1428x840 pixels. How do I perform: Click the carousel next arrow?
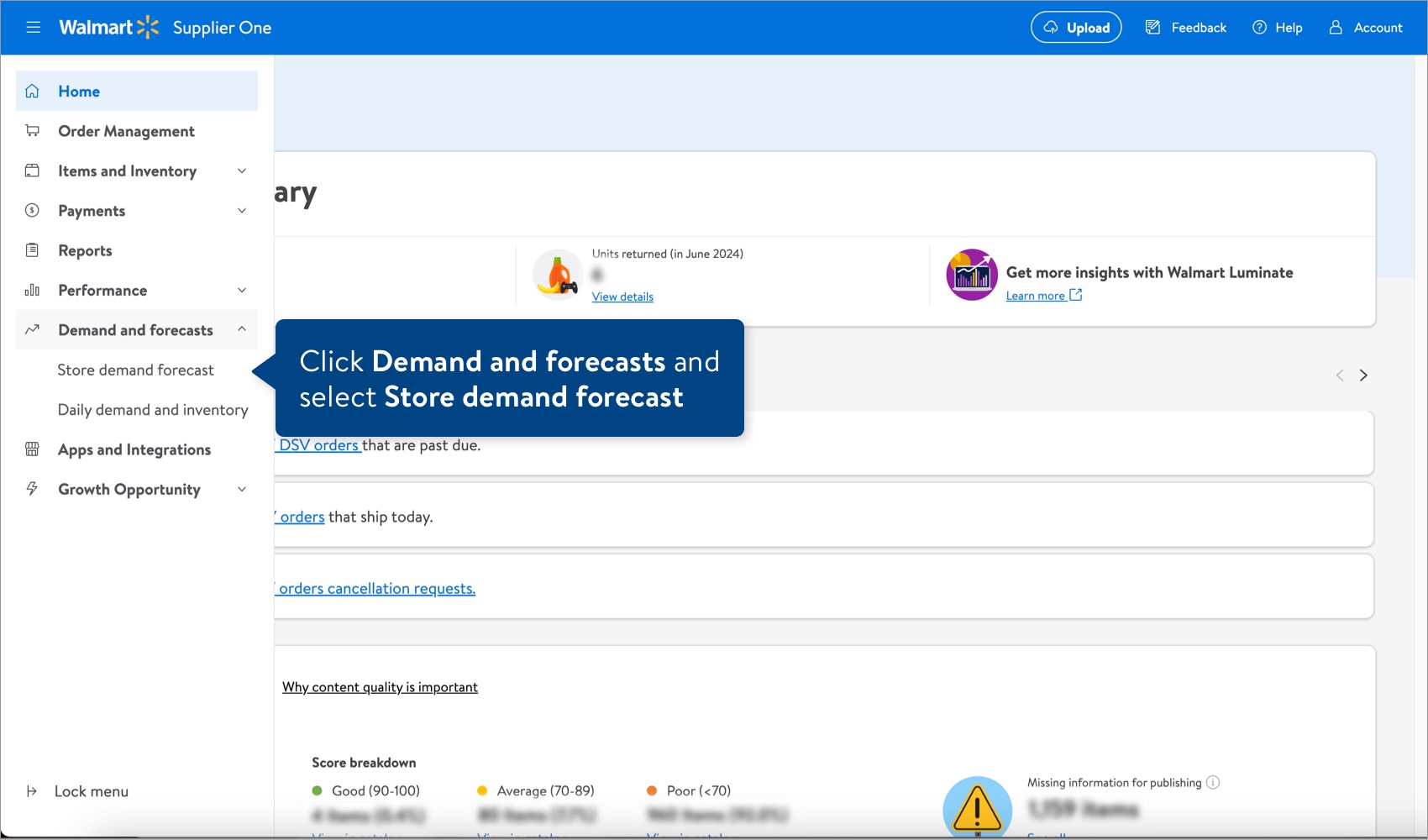1363,375
